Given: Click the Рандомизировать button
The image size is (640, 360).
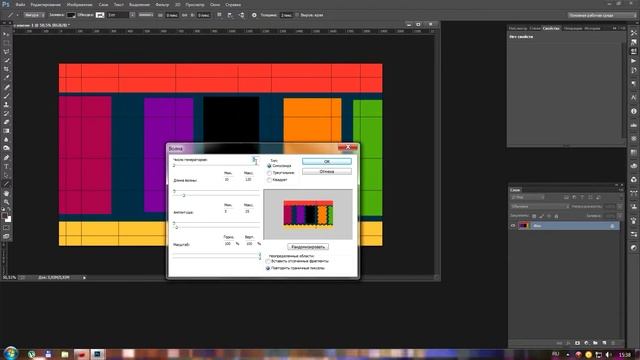Looking at the screenshot, I should (308, 247).
